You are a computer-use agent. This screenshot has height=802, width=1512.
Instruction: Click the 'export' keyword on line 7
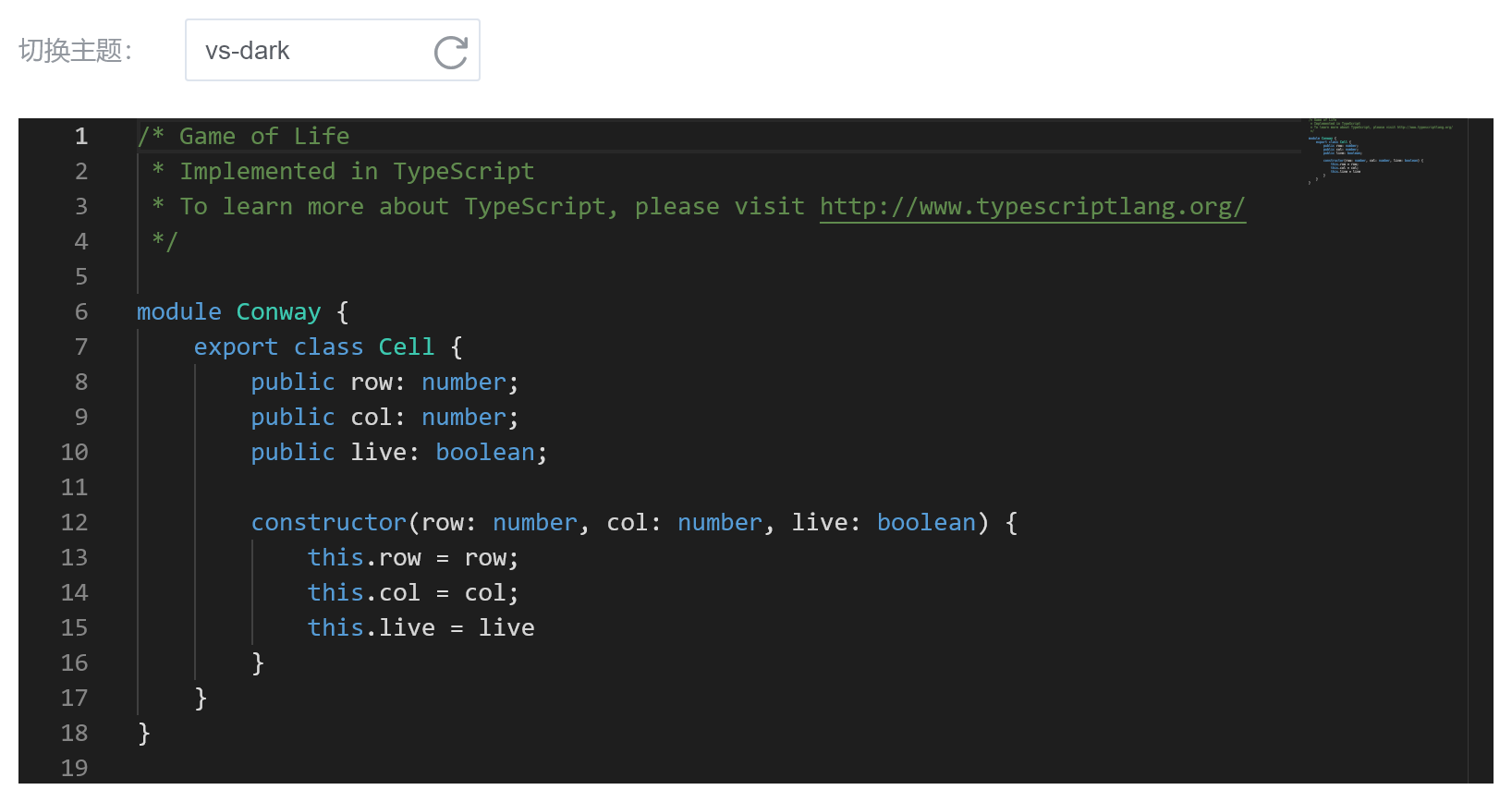pos(236,347)
